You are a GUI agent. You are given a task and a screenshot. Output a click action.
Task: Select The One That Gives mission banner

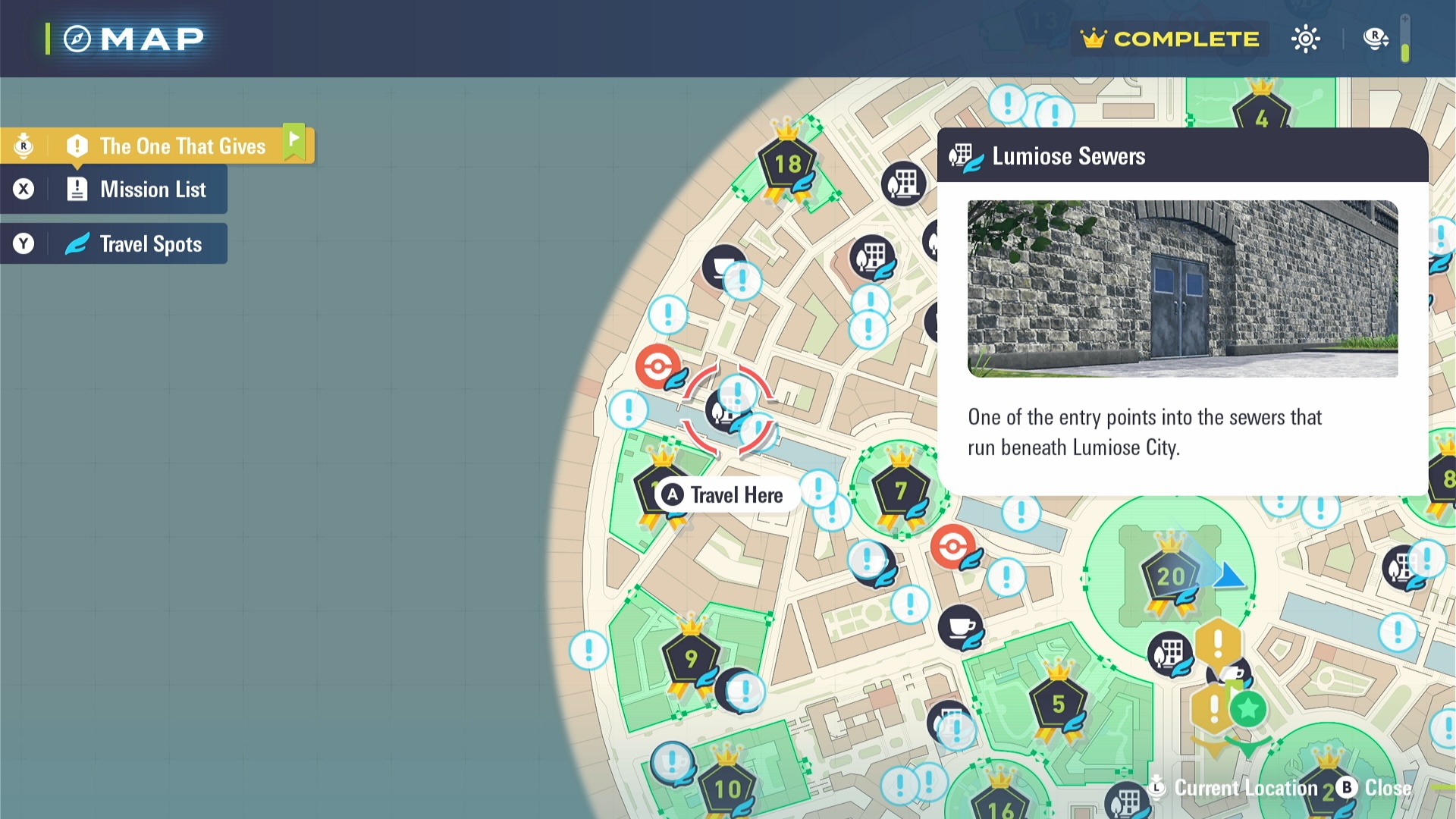point(182,146)
